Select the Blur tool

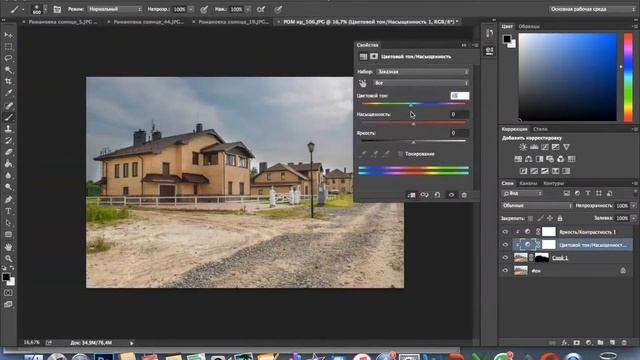pyautogui.click(x=8, y=176)
